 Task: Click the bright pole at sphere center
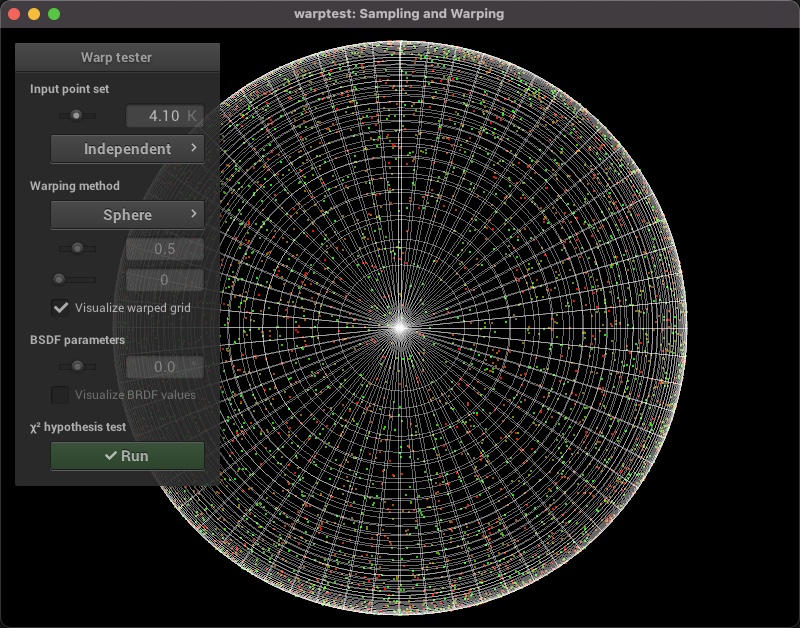(400, 326)
